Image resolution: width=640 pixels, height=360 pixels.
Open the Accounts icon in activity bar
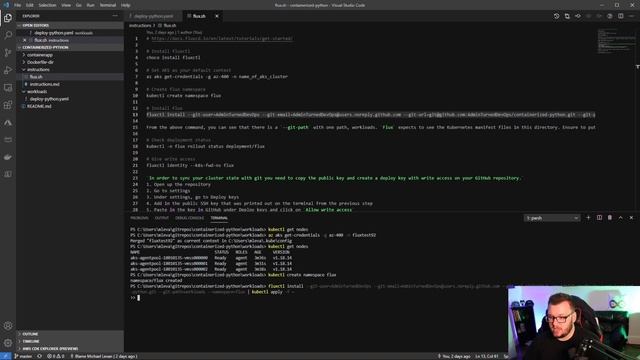[8, 326]
